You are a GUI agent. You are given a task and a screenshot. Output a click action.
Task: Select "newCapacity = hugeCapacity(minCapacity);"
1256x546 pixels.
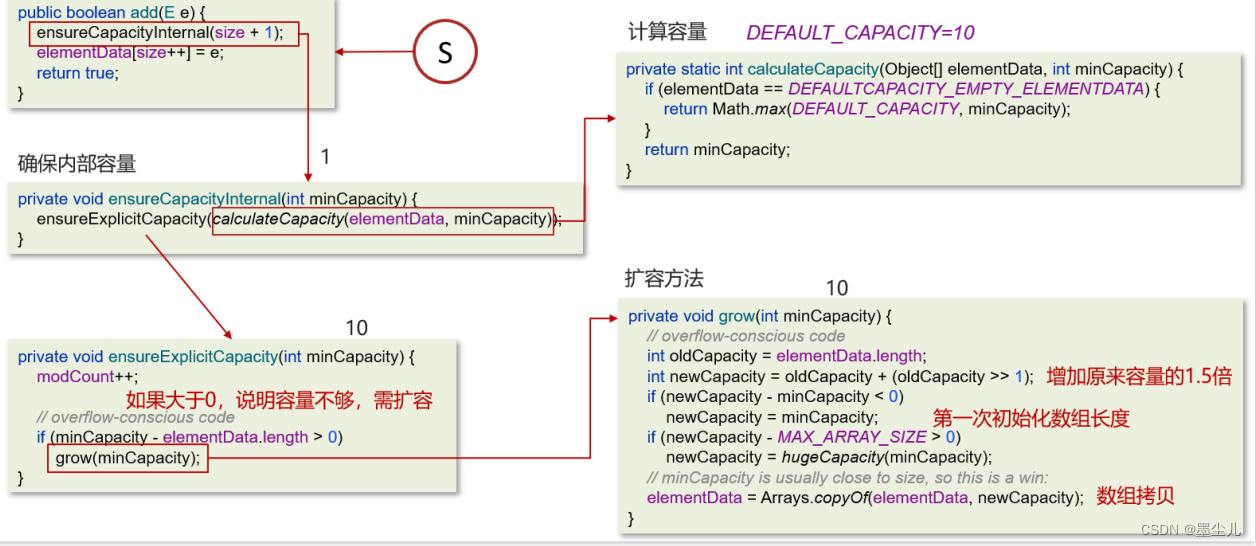click(829, 457)
